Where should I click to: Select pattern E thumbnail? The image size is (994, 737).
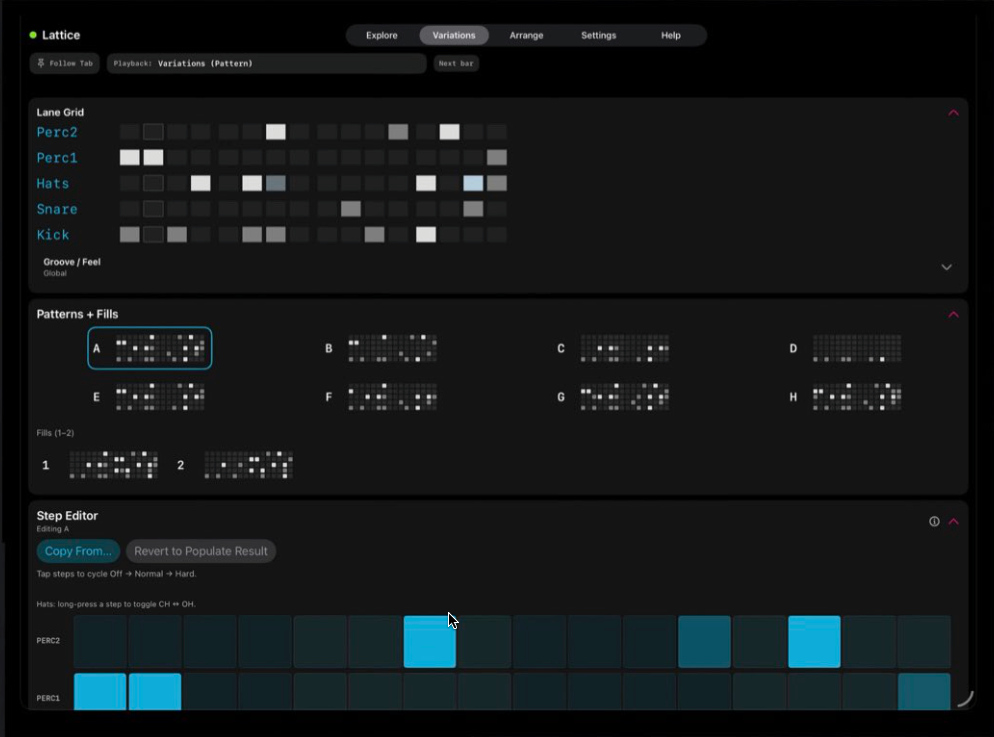pos(160,397)
